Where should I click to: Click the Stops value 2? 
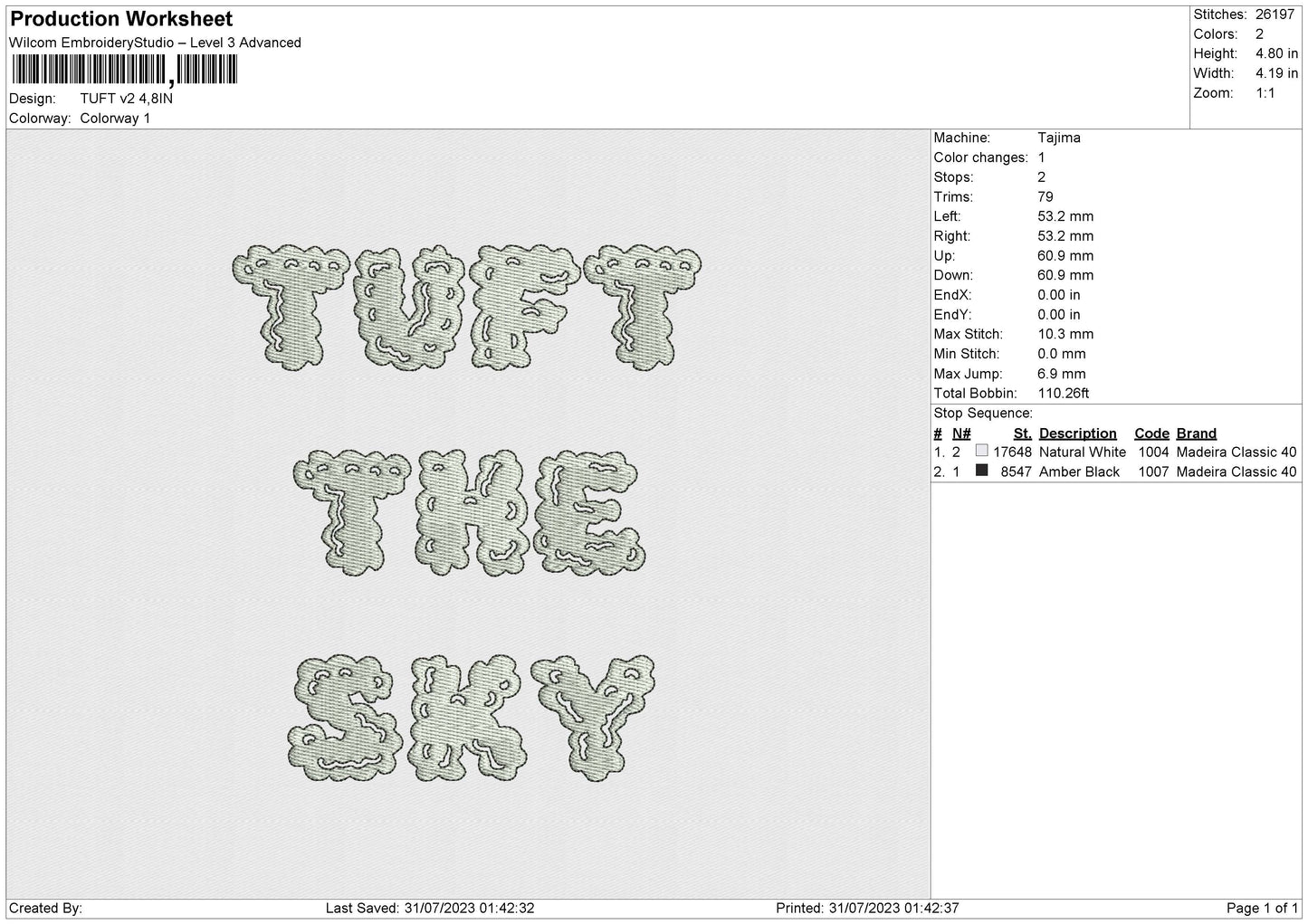point(1041,177)
